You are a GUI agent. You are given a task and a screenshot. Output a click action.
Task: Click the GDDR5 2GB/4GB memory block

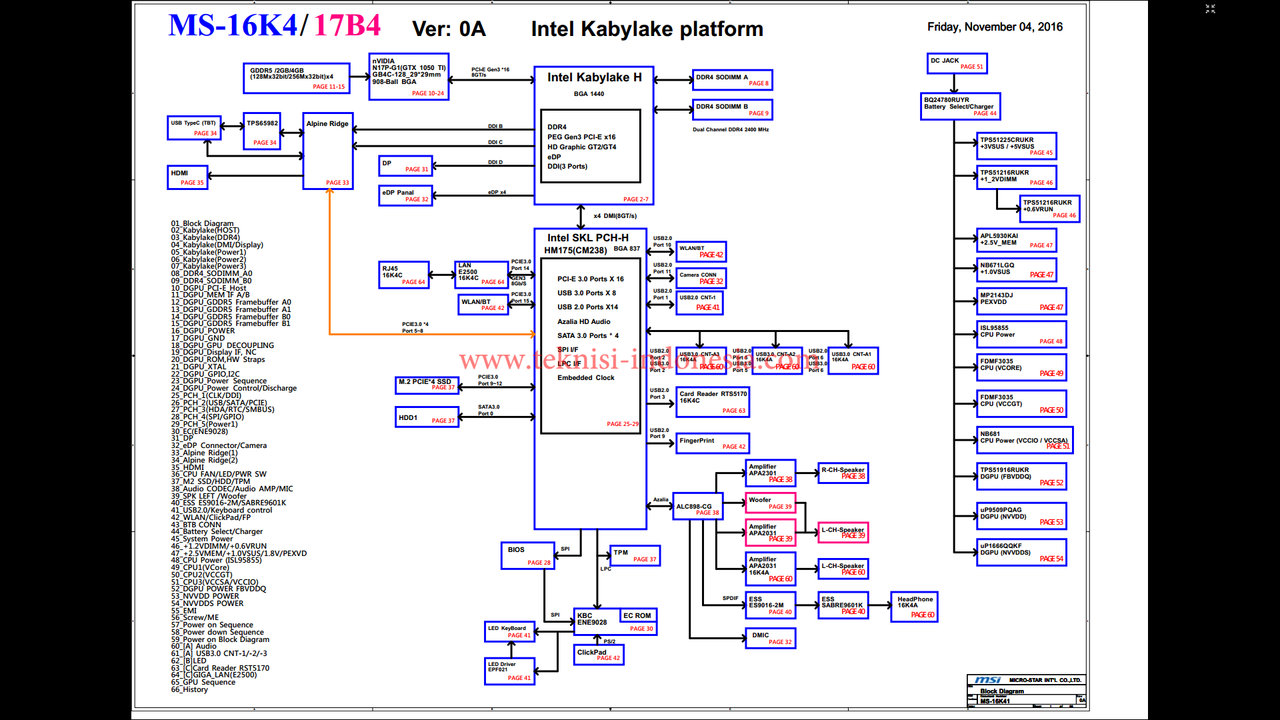(295, 77)
